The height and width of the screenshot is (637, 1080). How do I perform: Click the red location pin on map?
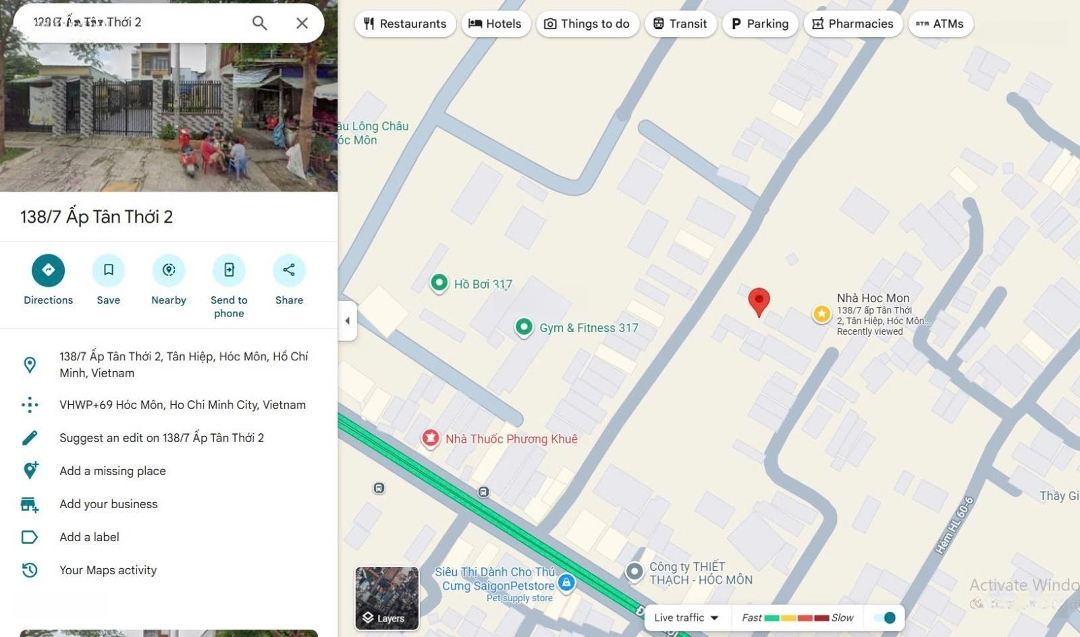[x=759, y=301]
